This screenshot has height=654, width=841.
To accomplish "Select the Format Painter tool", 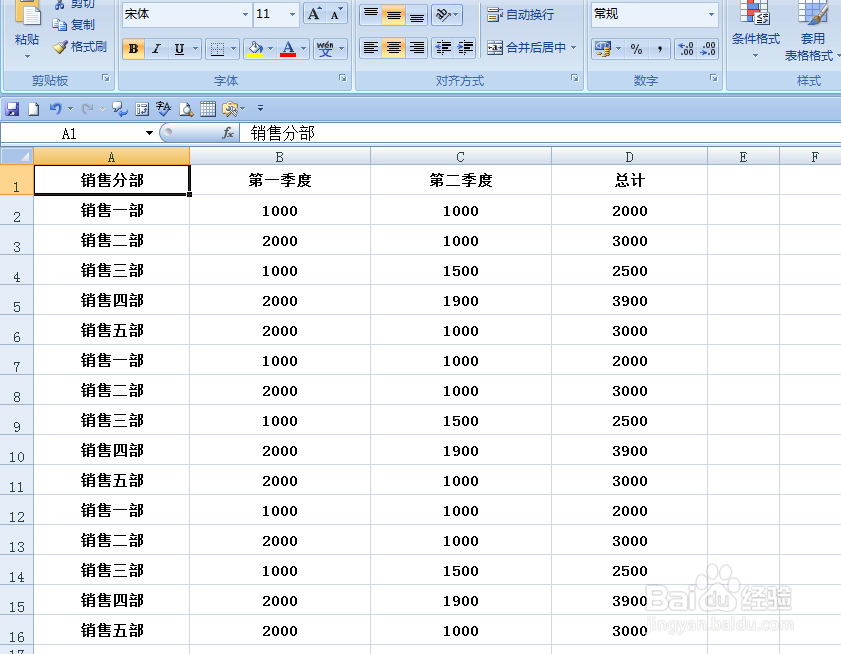I will 78,45.
